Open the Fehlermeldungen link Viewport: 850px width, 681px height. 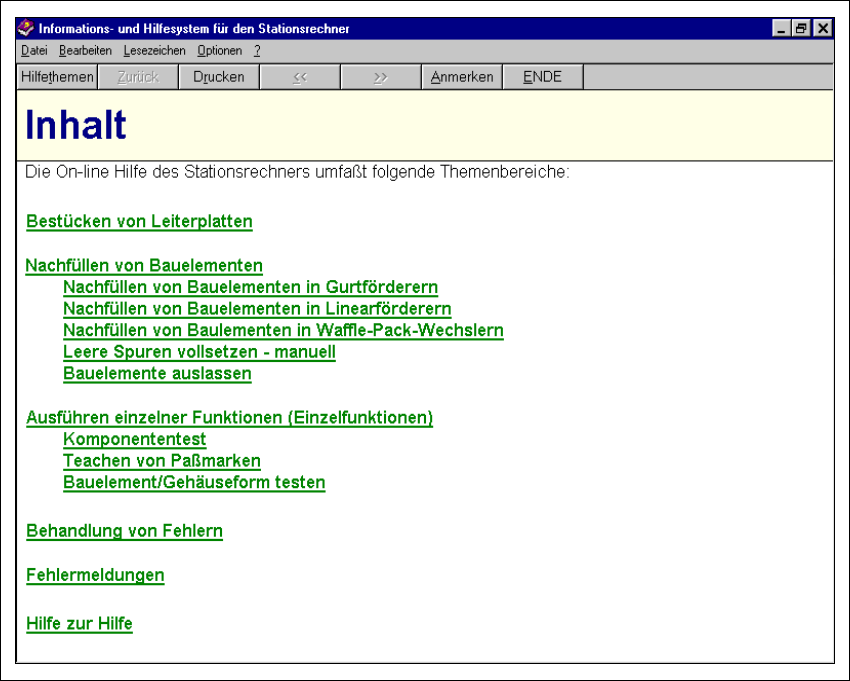point(95,575)
